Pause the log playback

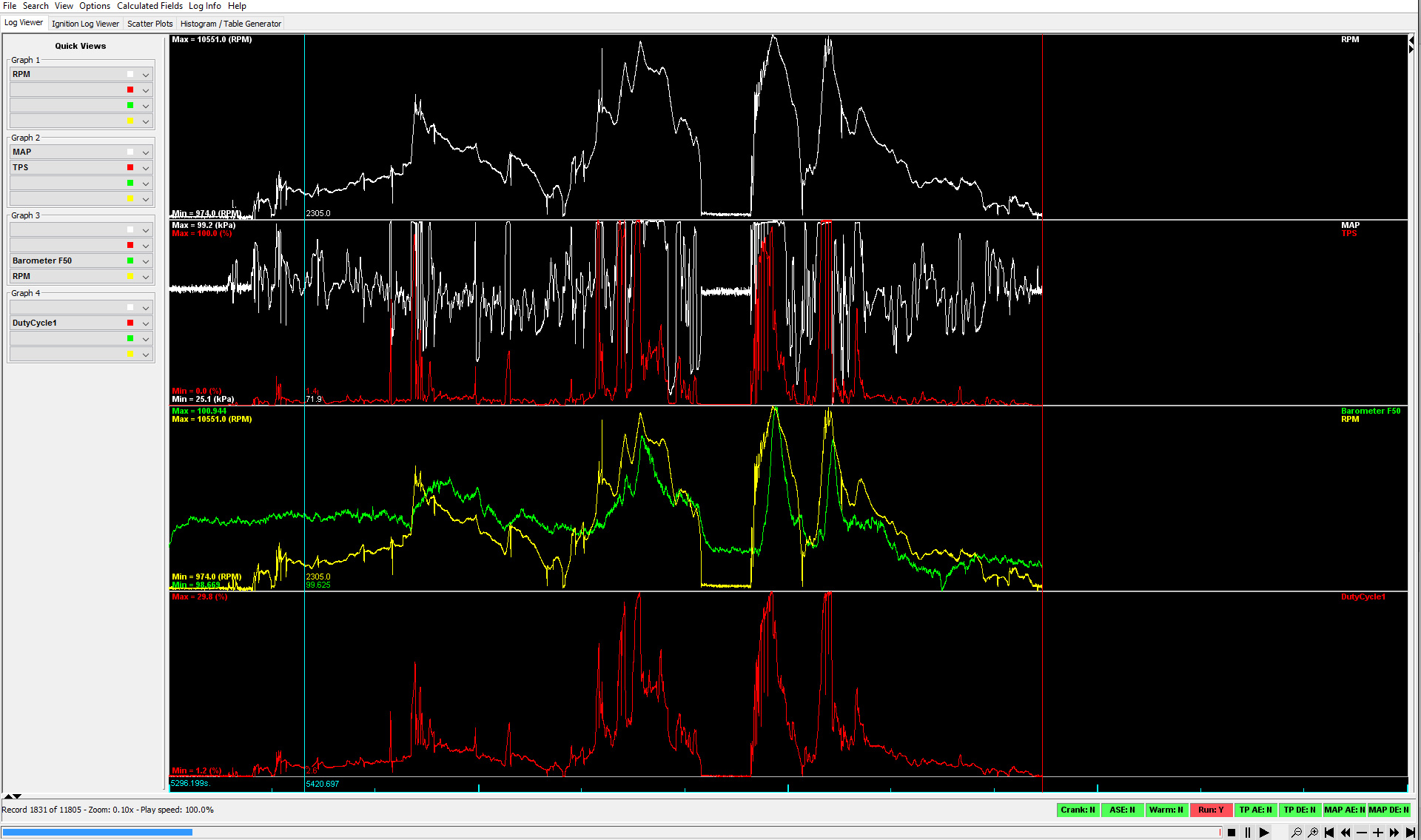coord(1248,833)
